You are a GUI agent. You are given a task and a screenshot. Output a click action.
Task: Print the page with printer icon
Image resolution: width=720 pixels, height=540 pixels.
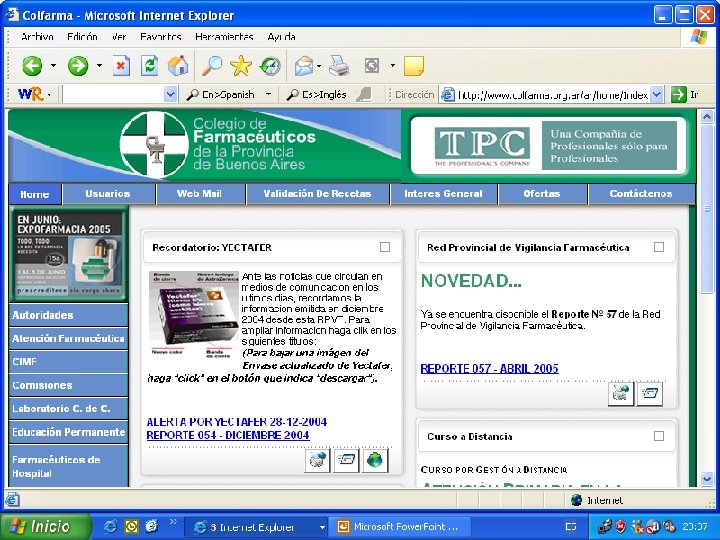click(339, 66)
